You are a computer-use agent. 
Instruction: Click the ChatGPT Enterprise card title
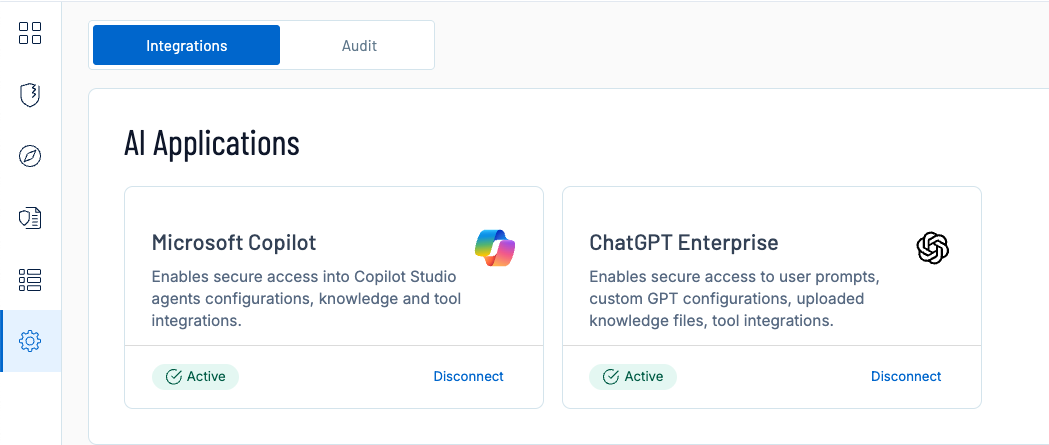tap(683, 243)
